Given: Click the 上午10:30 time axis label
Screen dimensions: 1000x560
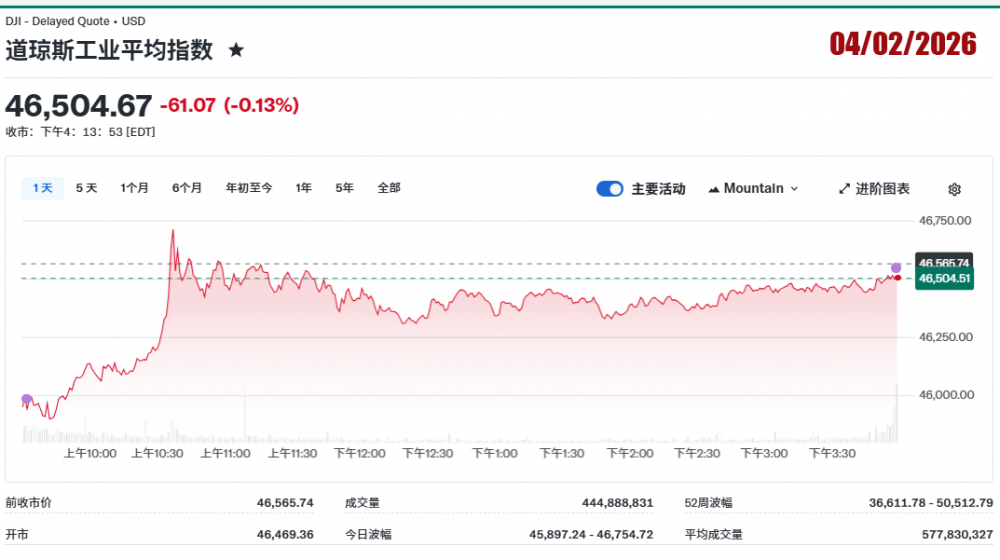Looking at the screenshot, I should tap(157, 453).
